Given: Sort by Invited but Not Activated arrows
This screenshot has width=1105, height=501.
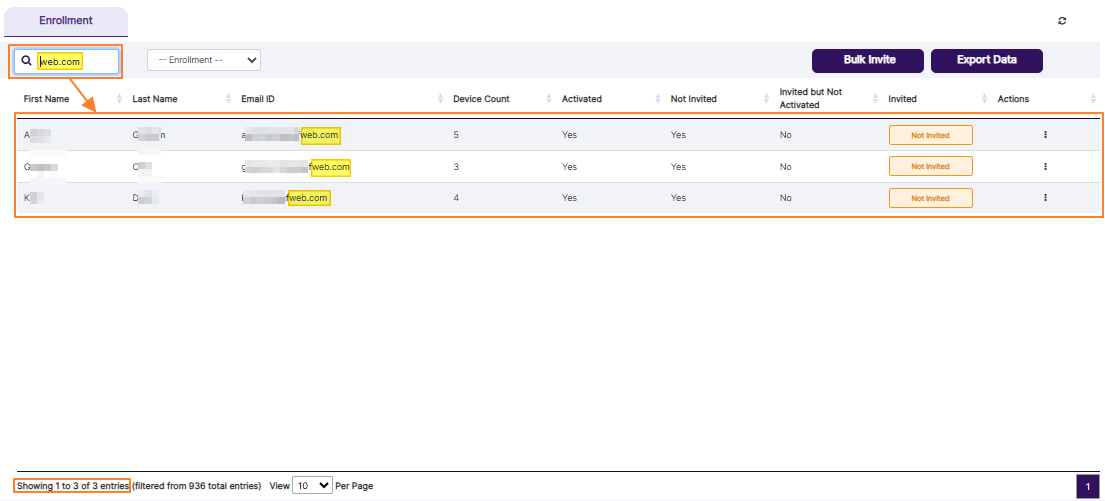Looking at the screenshot, I should (876, 99).
